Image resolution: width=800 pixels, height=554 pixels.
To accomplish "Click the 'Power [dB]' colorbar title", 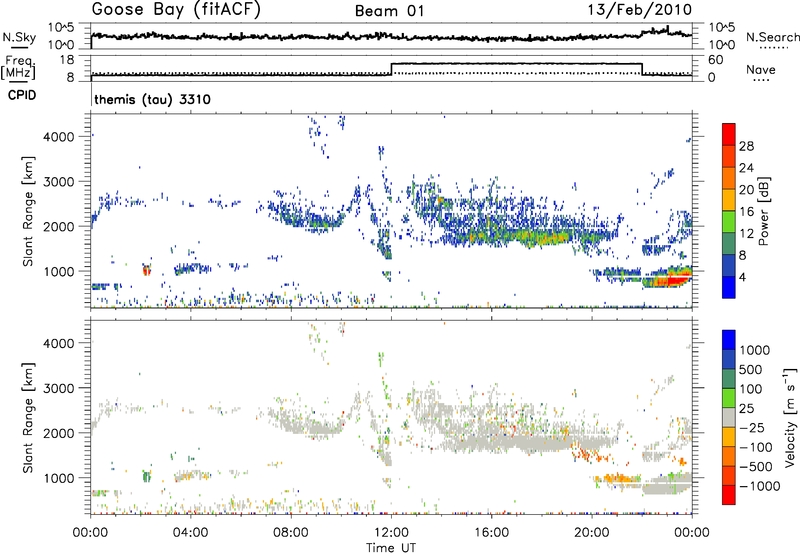I will (764, 211).
